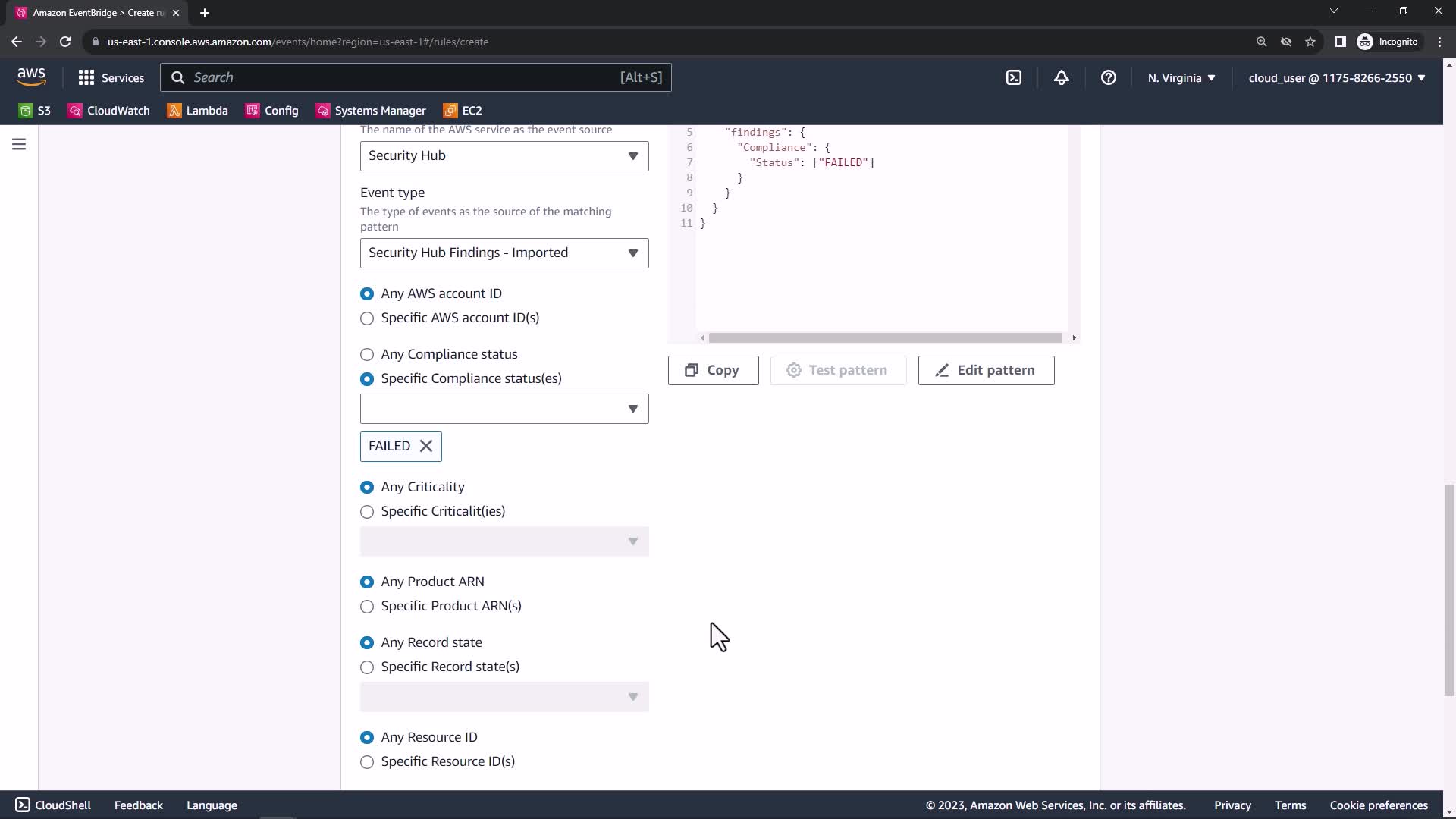The image size is (1456, 819).
Task: Remove the FAILED status tag
Action: [x=426, y=446]
